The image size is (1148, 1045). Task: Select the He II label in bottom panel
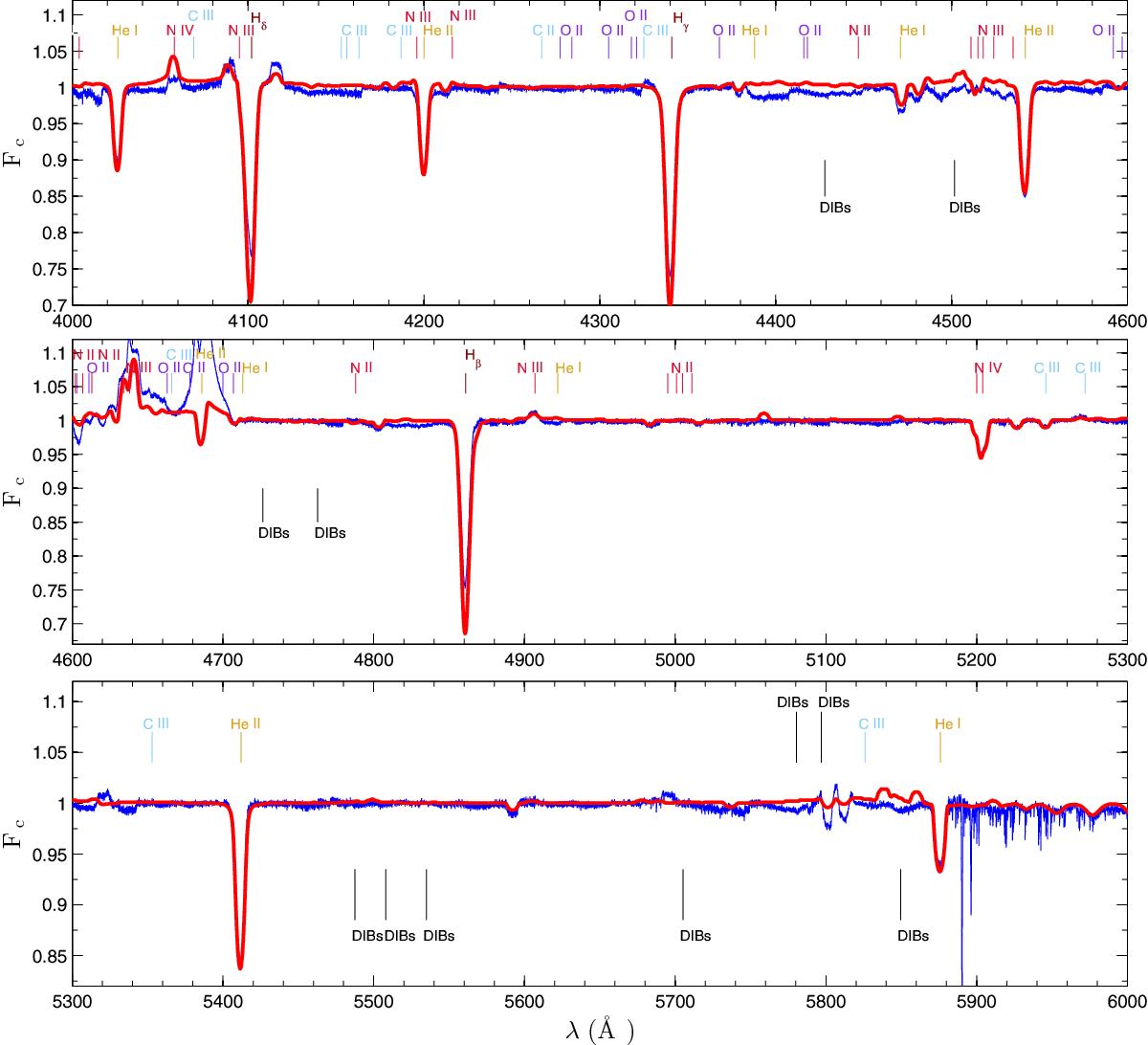(x=246, y=724)
